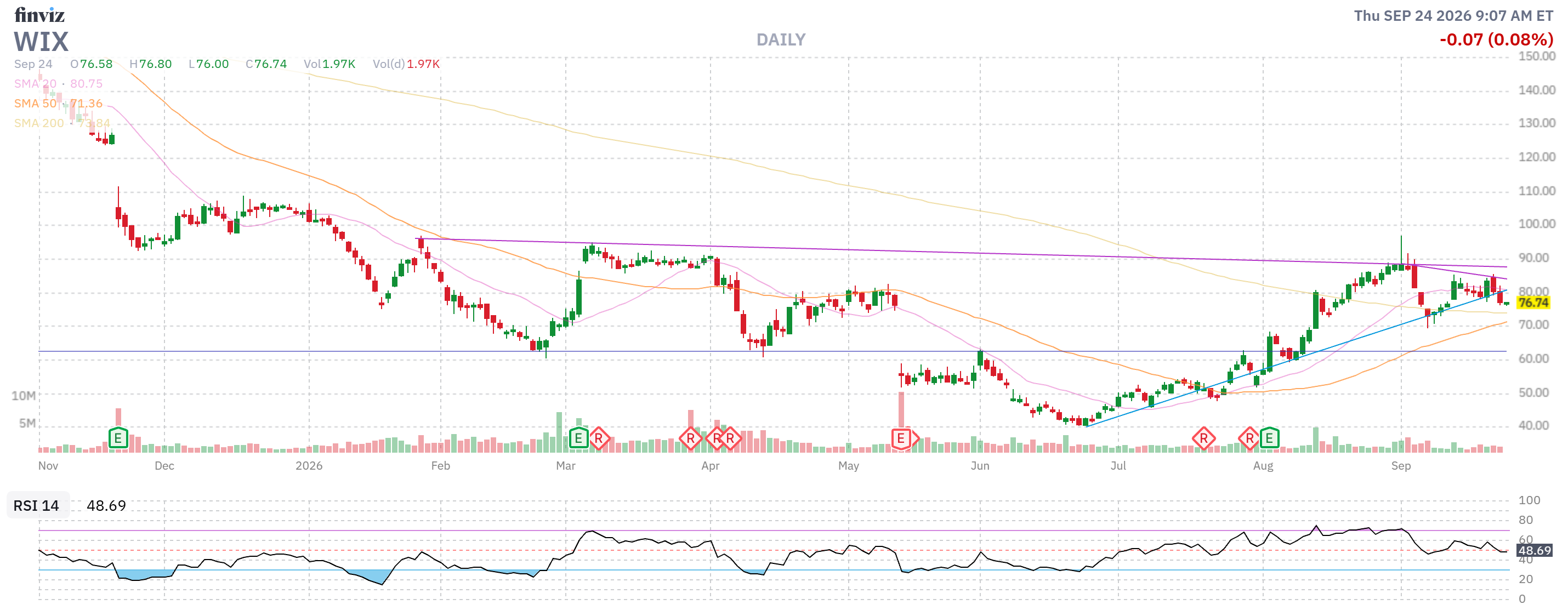
Task: Click the DAILY timeframe label
Action: [781, 40]
